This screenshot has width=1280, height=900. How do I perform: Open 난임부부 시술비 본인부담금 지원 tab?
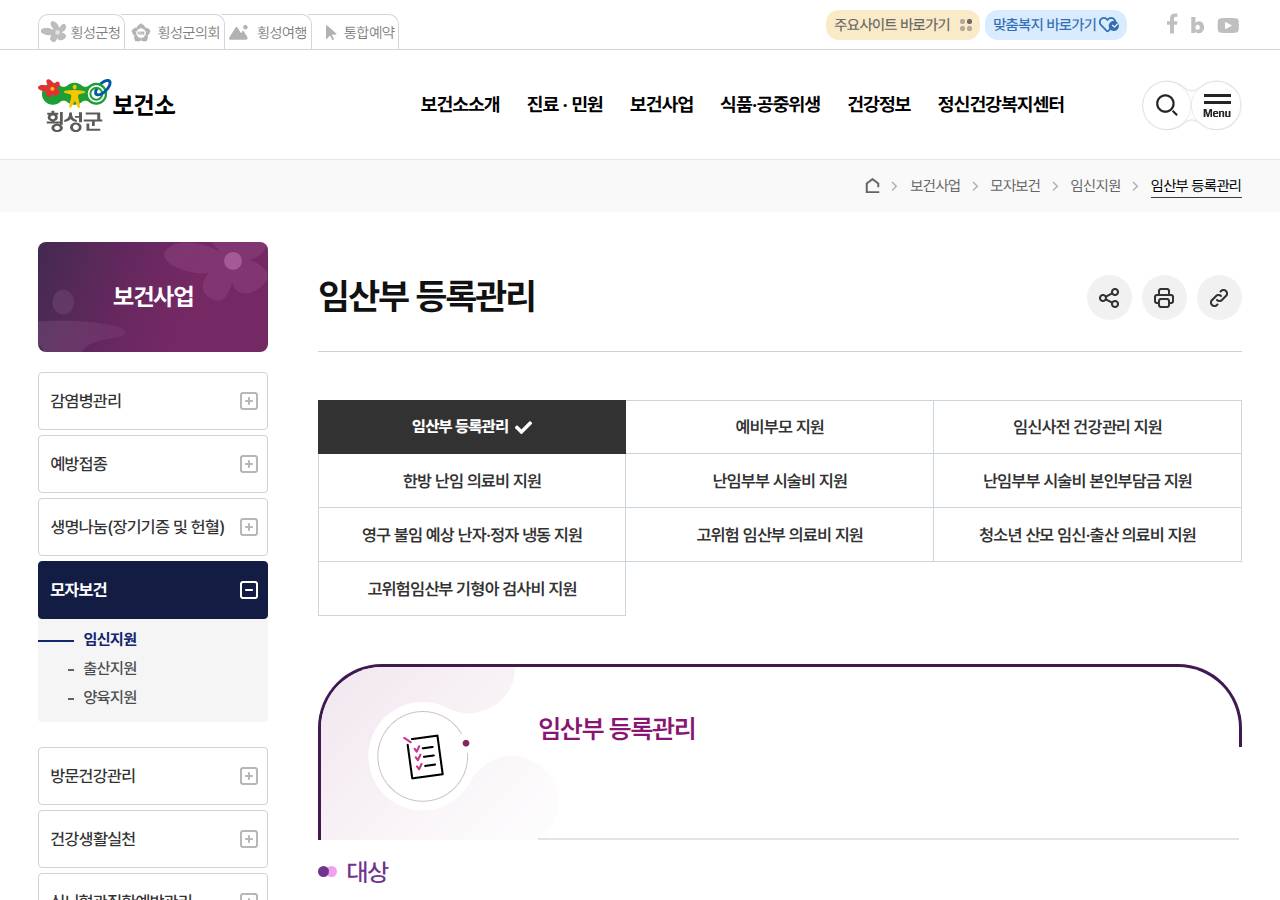click(x=1088, y=481)
